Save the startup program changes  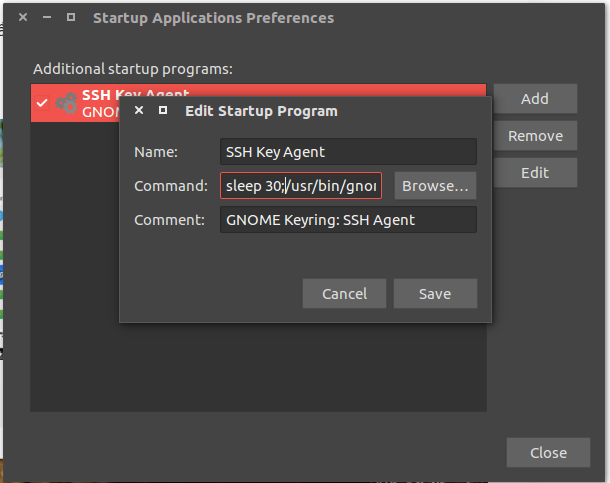point(435,294)
